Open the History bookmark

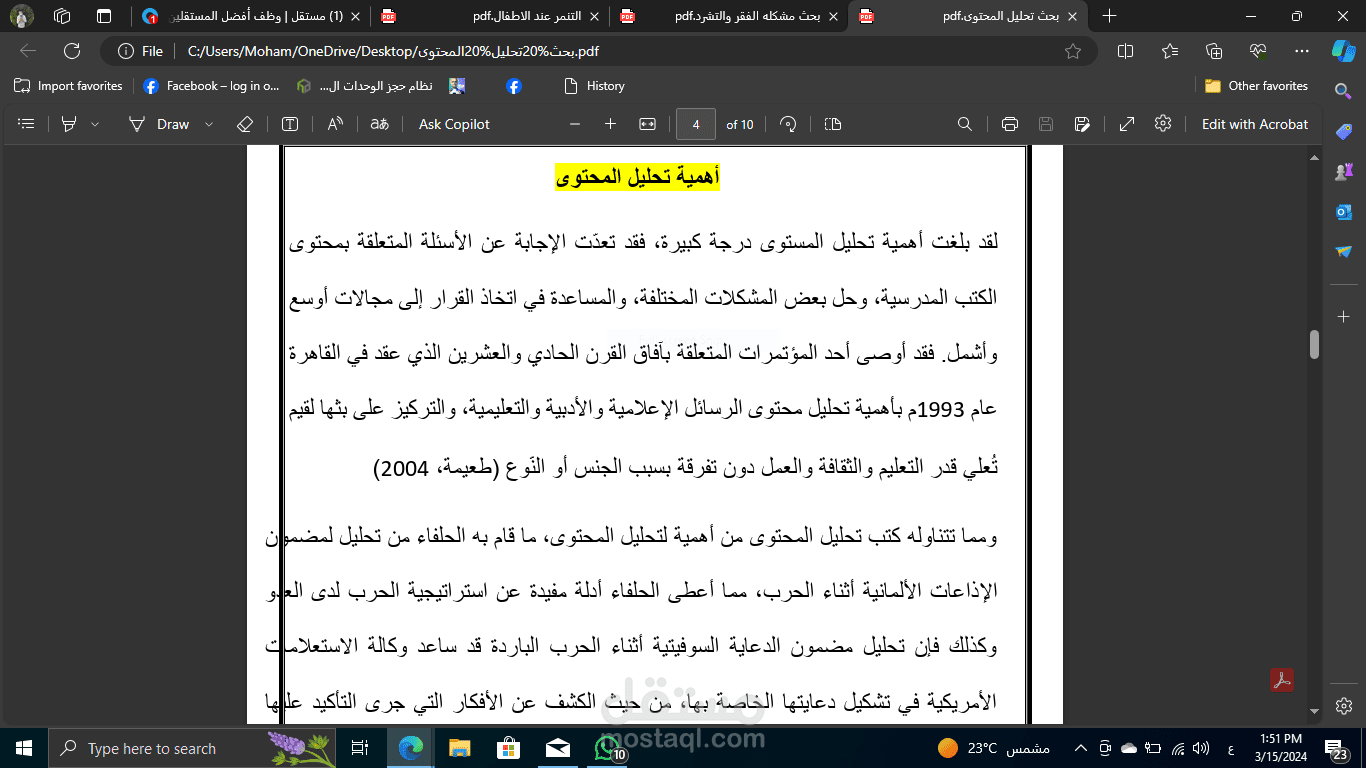coord(594,86)
